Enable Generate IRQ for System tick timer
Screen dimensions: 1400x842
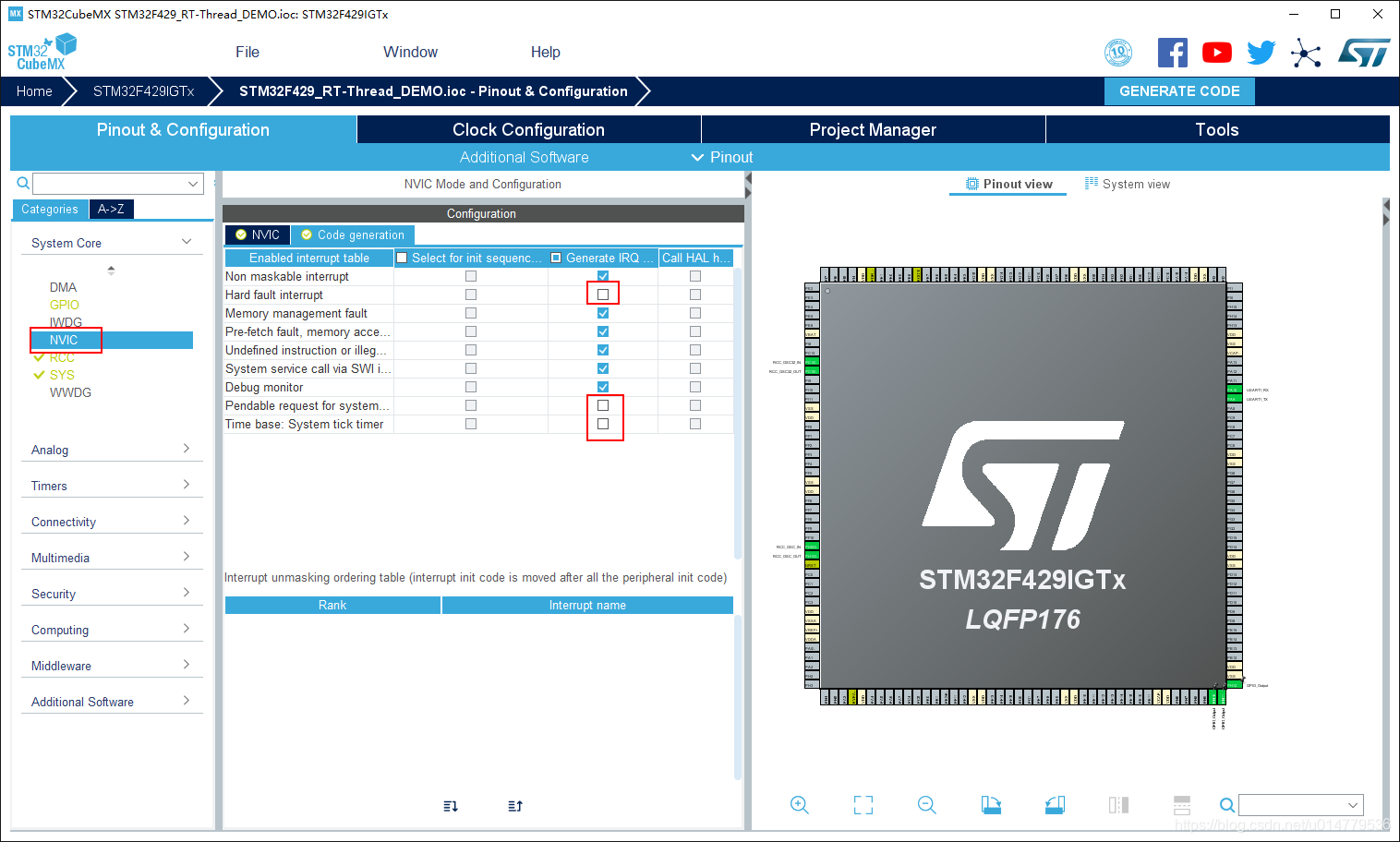click(603, 424)
